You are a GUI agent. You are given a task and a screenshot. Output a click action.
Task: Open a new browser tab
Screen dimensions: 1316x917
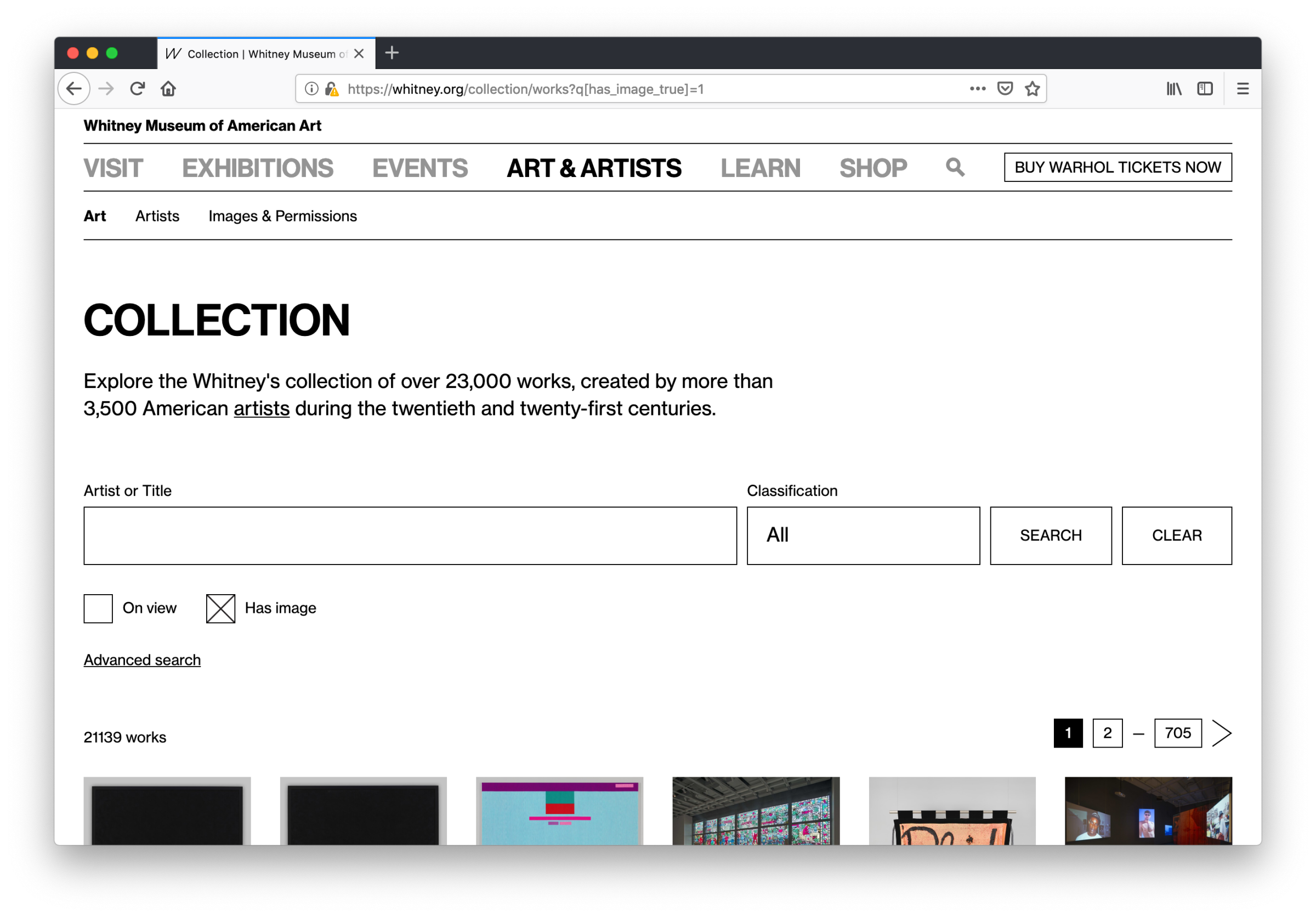click(392, 53)
